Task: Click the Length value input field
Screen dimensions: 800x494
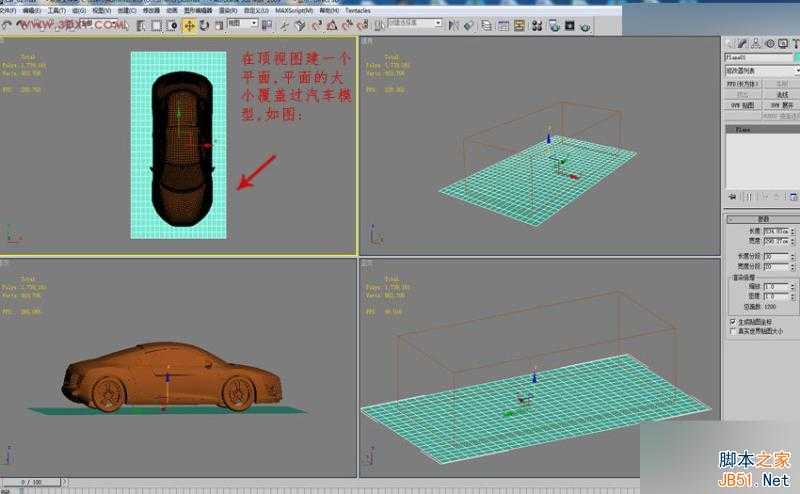Action: point(776,231)
